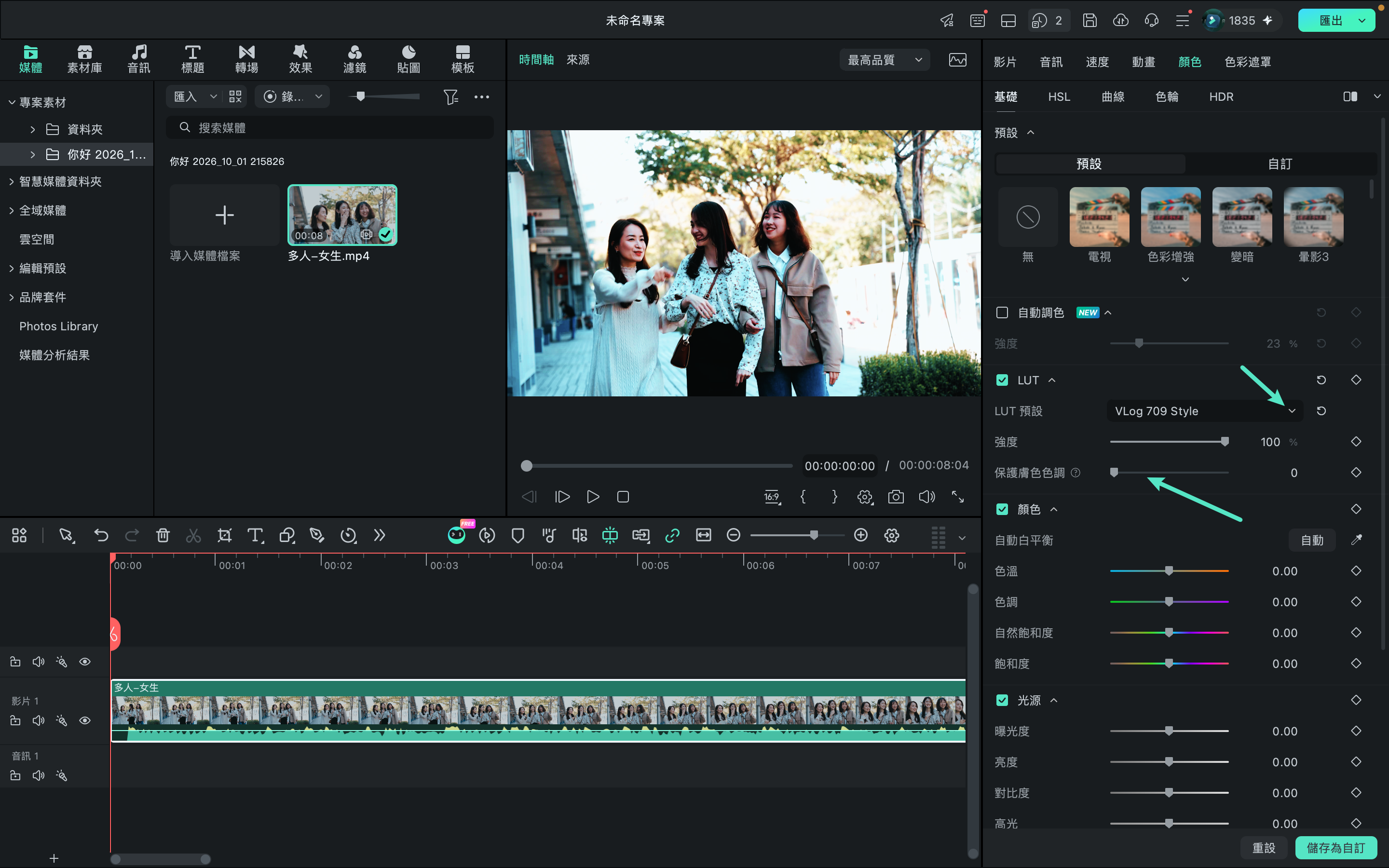Open the 最高品質 quality dropdown
This screenshot has width=1389, height=868.
tap(885, 60)
